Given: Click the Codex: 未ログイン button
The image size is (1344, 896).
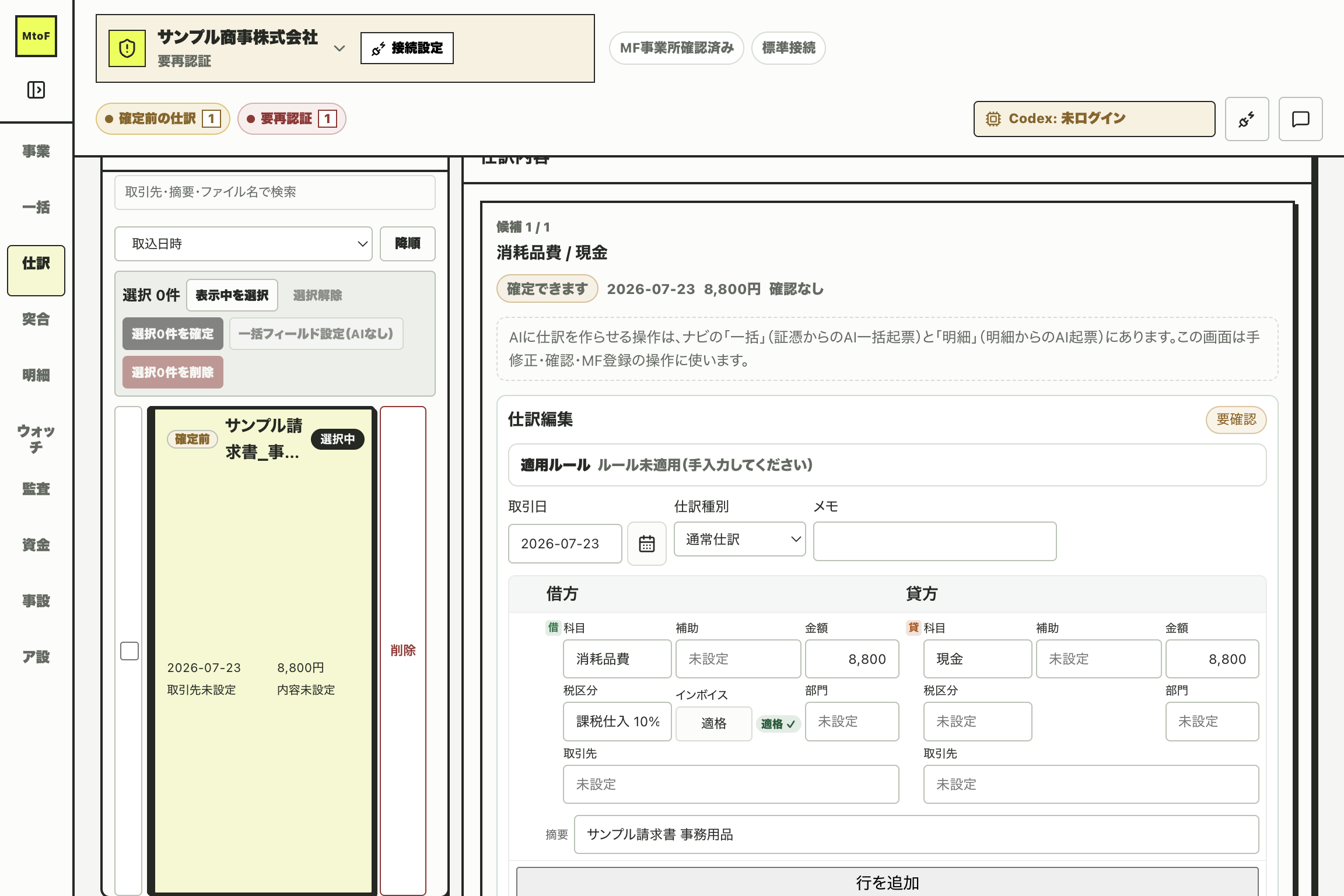Looking at the screenshot, I should [x=1094, y=119].
